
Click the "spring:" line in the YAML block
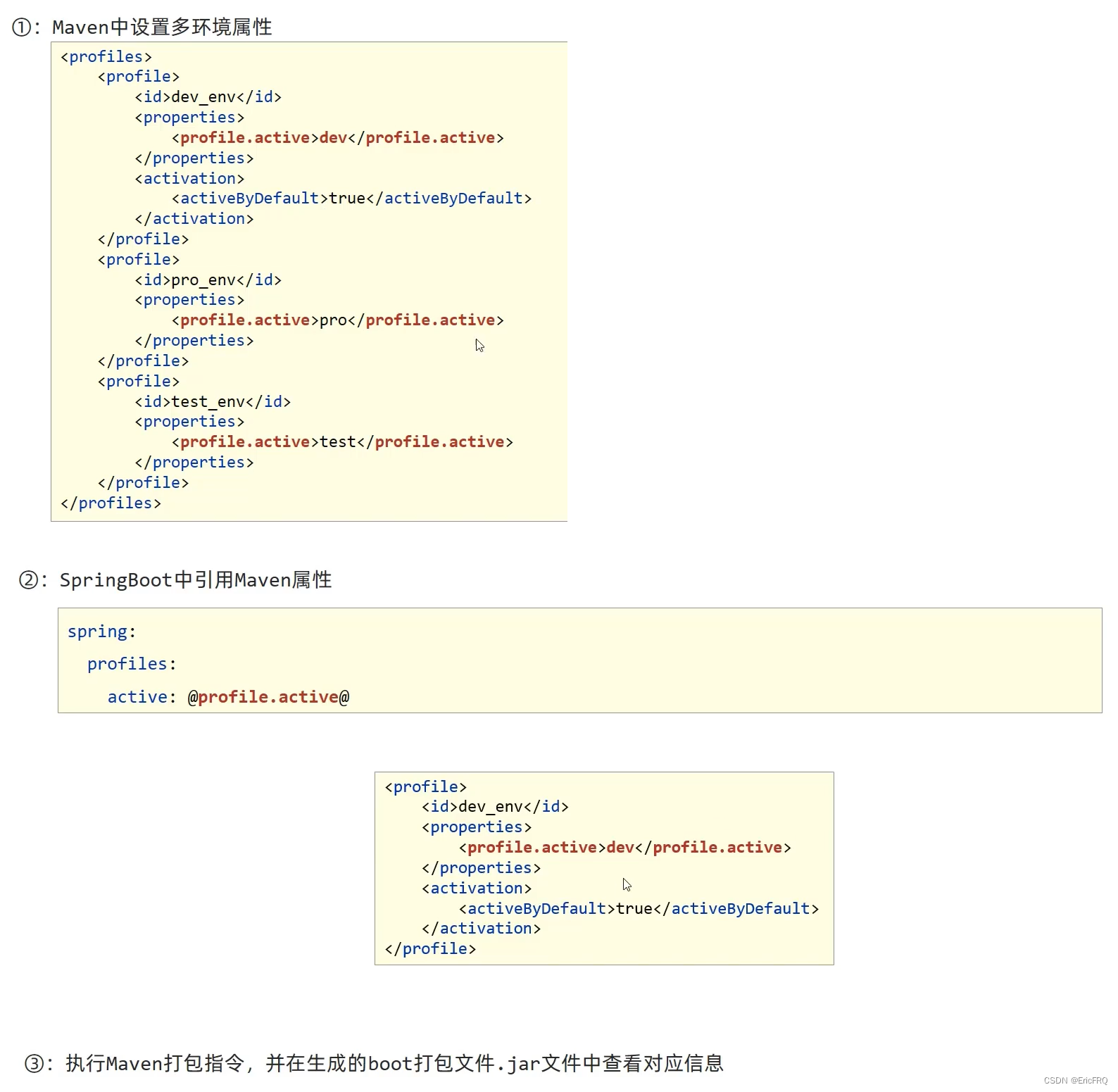click(x=102, y=632)
